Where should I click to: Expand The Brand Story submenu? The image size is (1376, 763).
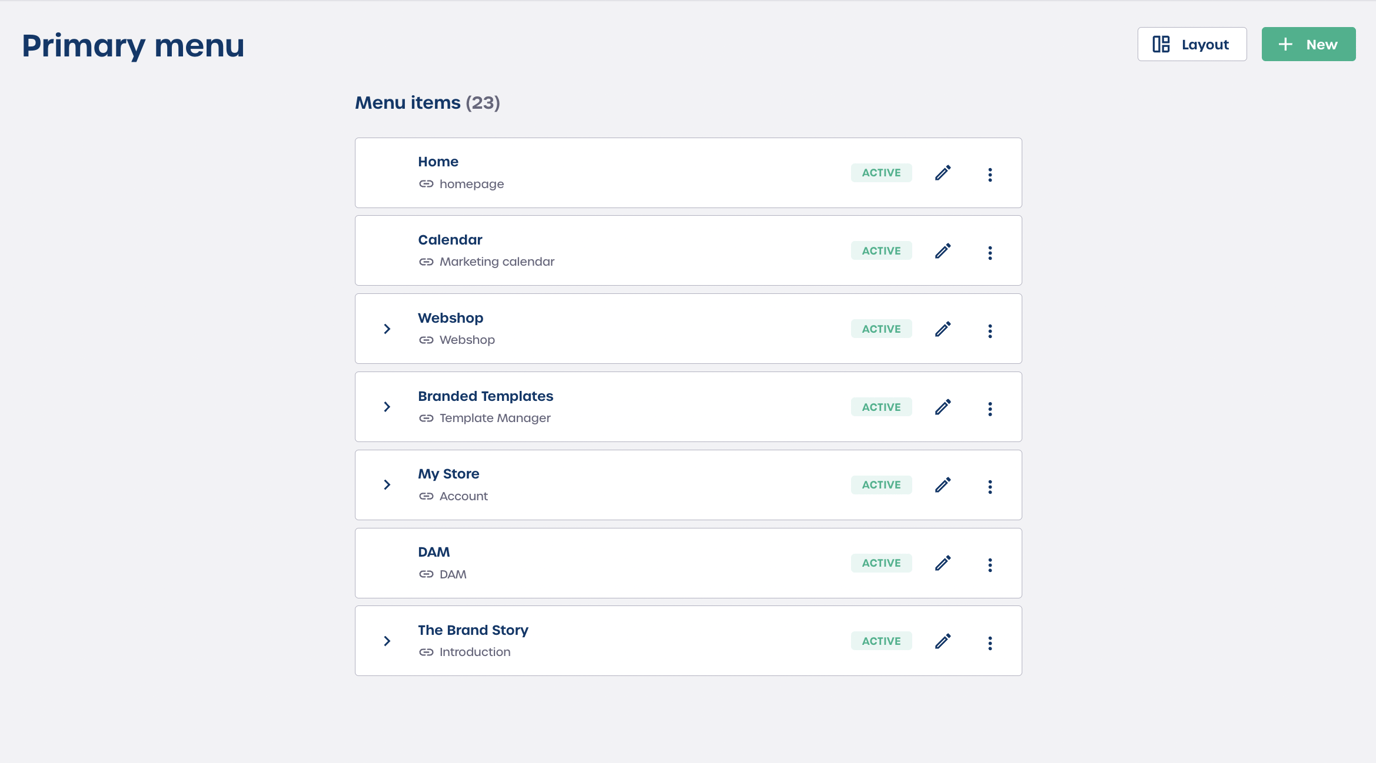[x=387, y=641]
